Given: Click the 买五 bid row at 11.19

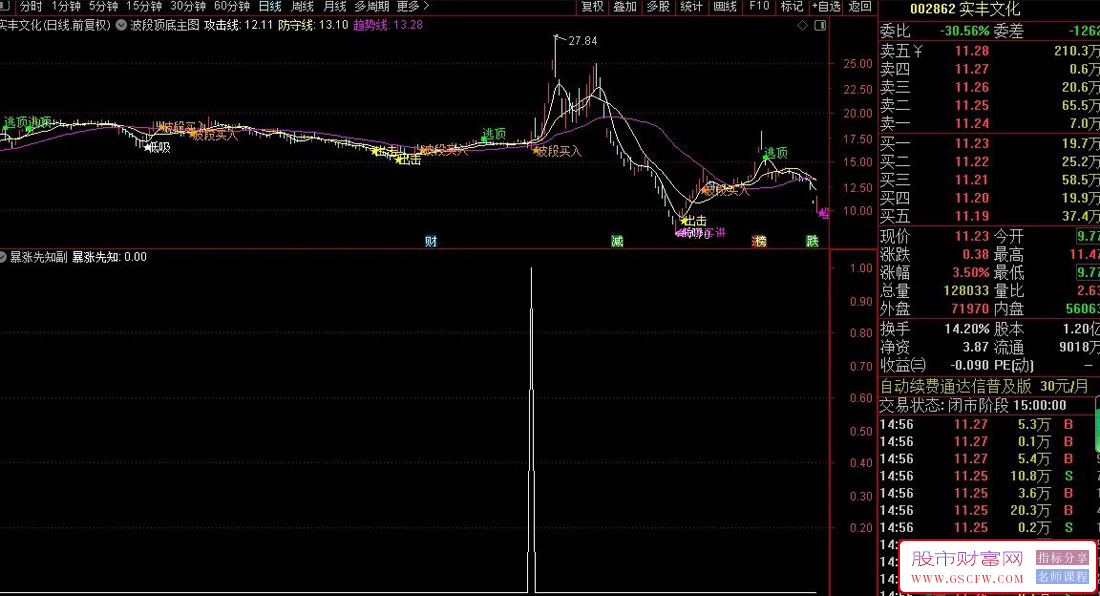Looking at the screenshot, I should tap(989, 216).
